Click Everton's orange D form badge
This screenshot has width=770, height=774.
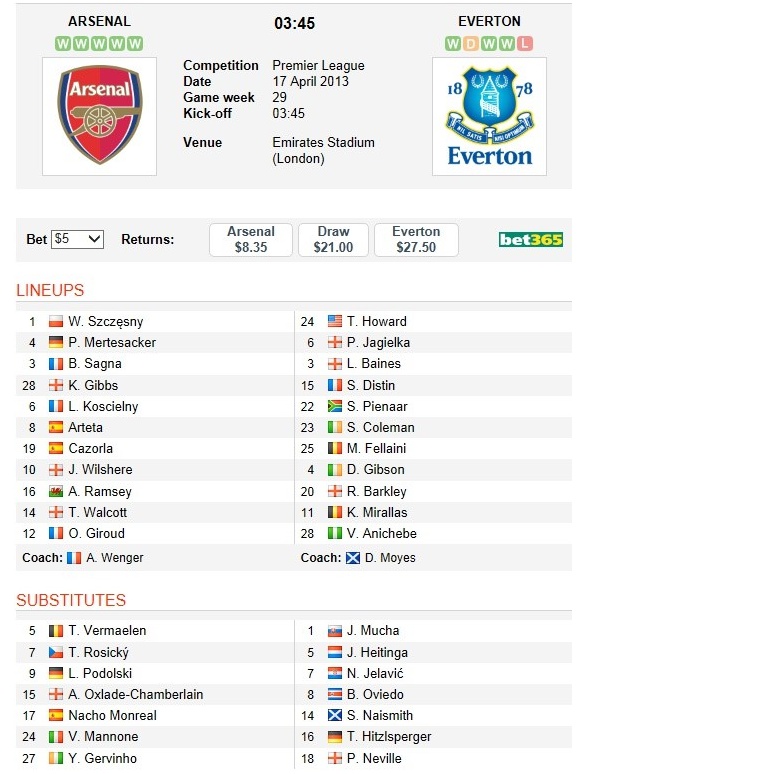click(471, 43)
